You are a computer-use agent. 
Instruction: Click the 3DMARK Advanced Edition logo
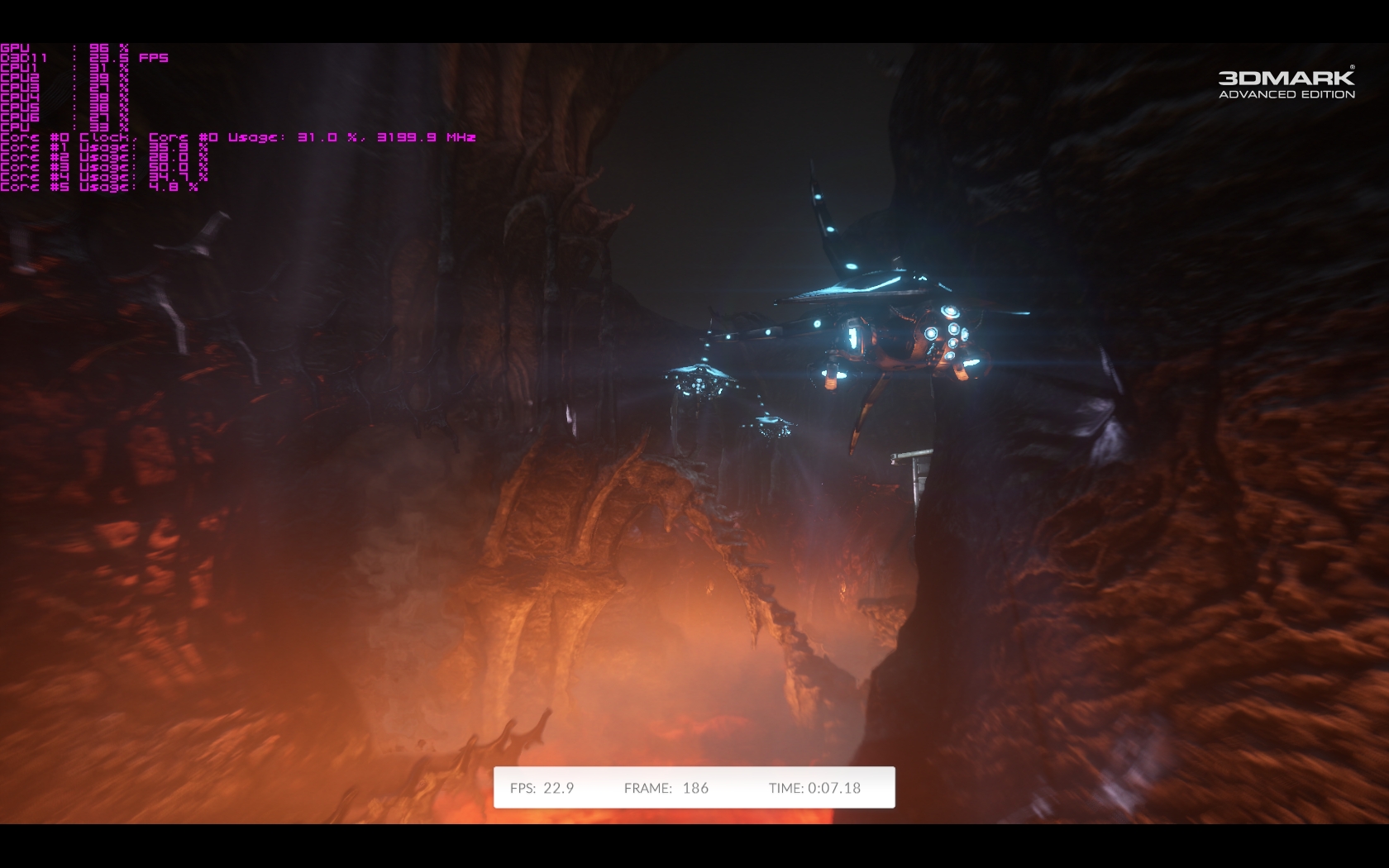pos(1286,83)
